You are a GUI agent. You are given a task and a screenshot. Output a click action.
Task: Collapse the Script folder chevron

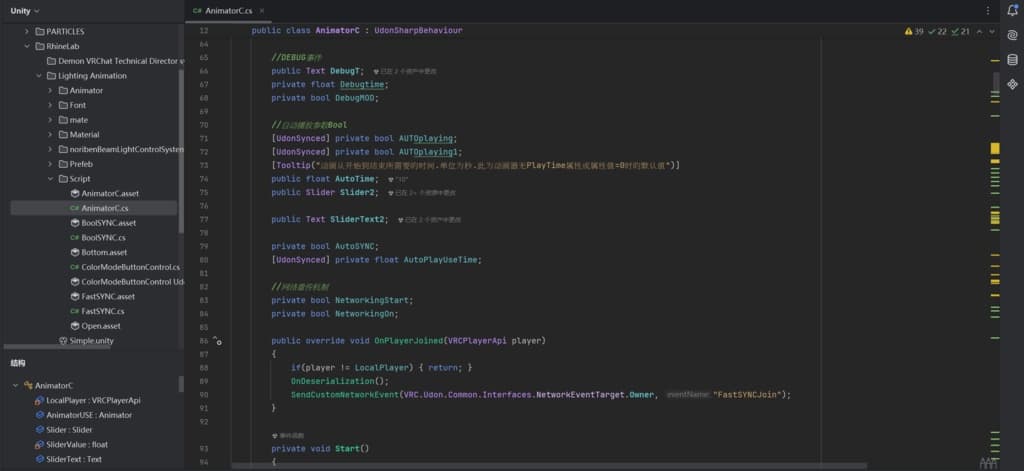pos(50,179)
